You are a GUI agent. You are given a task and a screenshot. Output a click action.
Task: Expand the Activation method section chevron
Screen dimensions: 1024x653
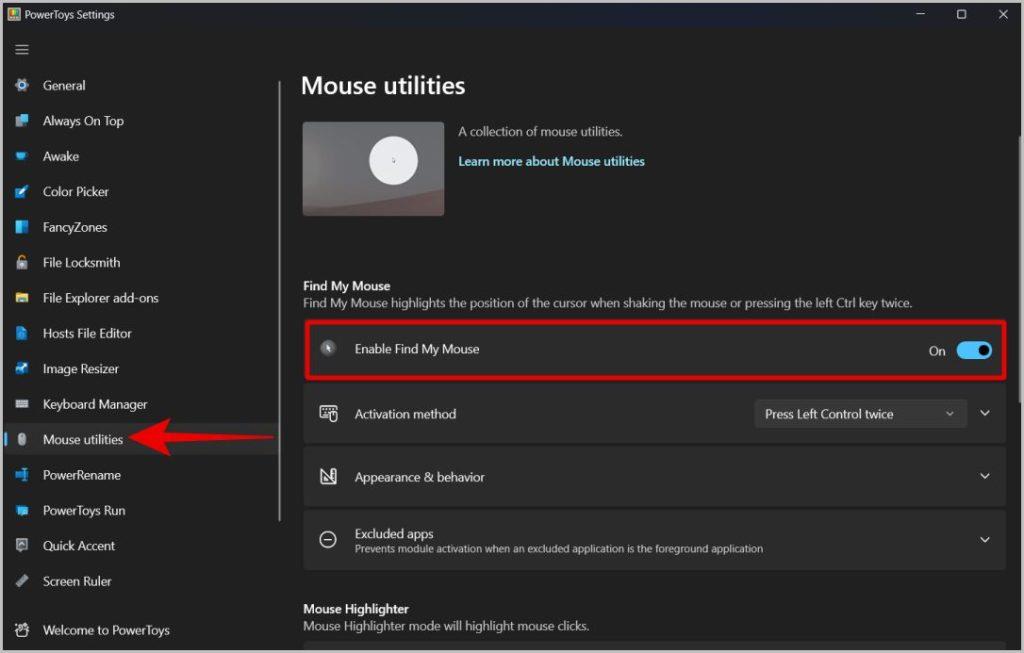point(985,413)
